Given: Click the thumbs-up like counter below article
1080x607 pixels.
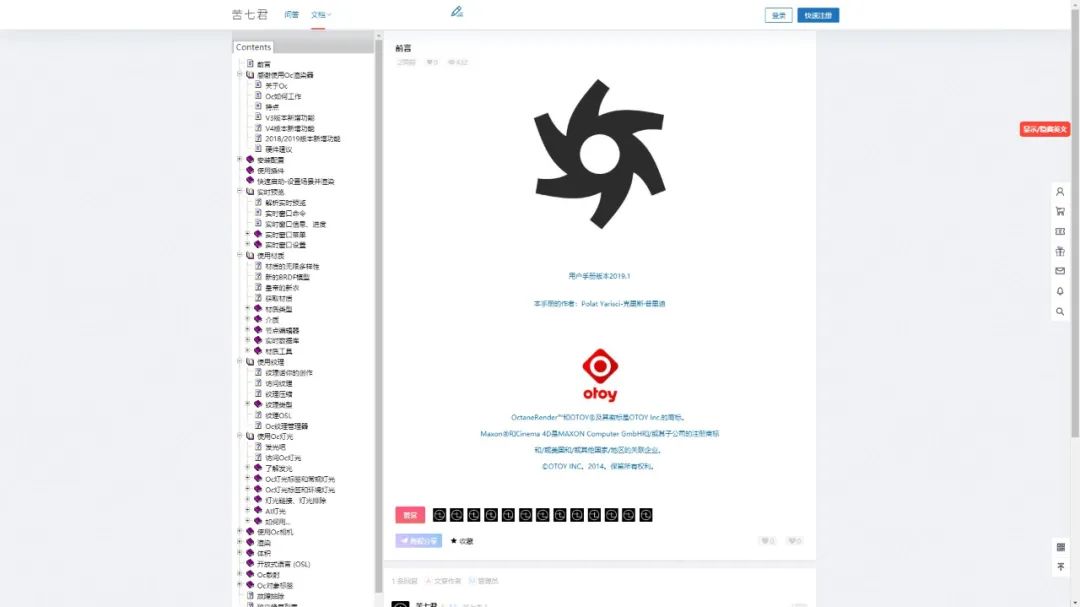Looking at the screenshot, I should click(768, 541).
